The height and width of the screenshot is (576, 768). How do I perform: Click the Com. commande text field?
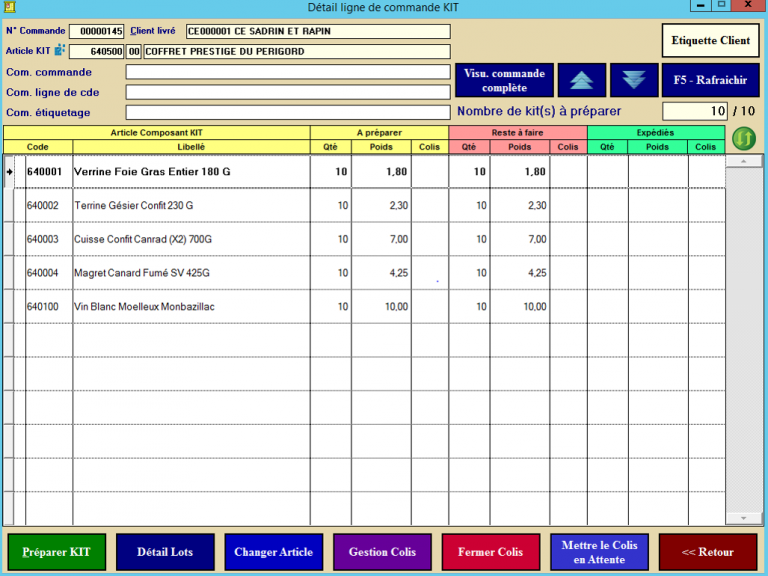pyautogui.click(x=288, y=72)
